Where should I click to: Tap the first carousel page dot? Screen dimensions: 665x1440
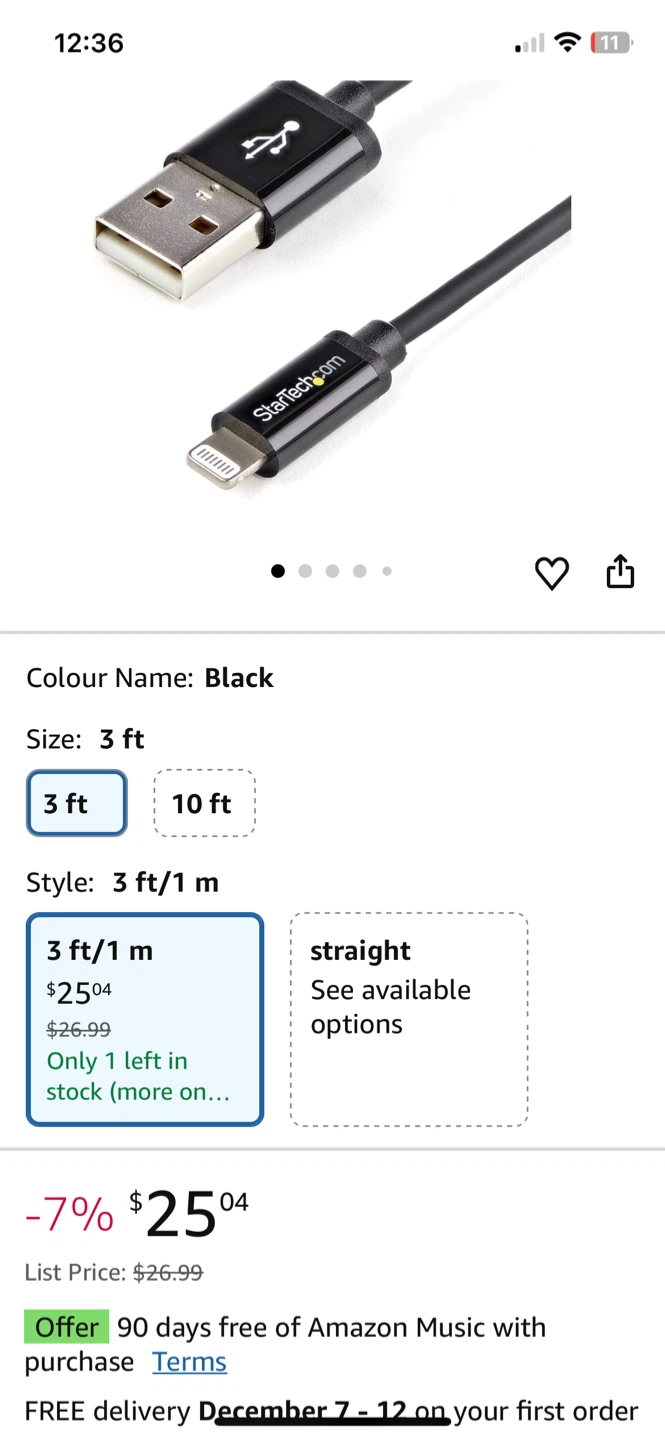[278, 571]
